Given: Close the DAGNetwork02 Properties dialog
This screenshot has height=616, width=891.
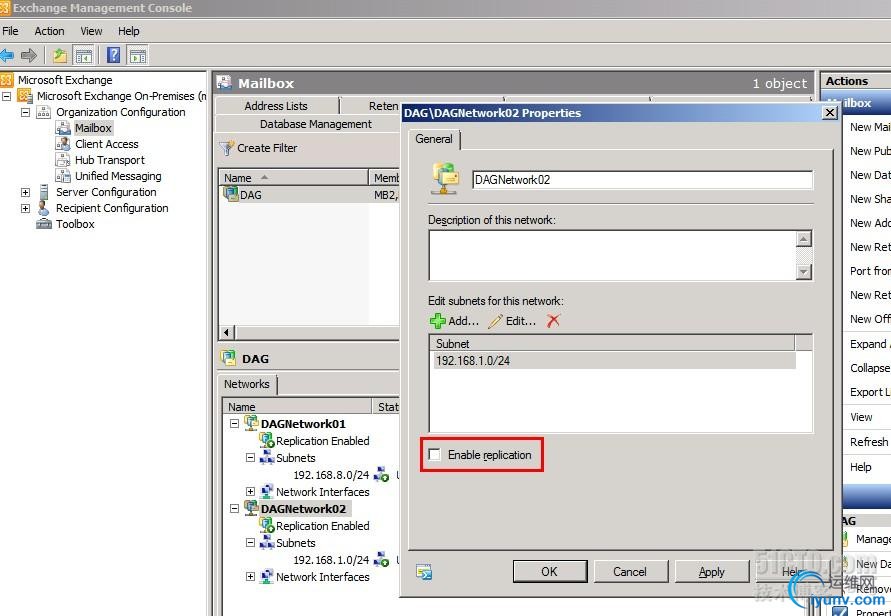Looking at the screenshot, I should (830, 113).
